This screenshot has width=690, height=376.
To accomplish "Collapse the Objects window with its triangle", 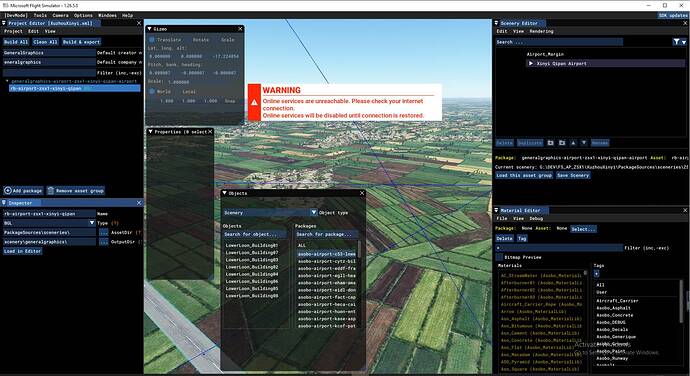I will click(224, 193).
